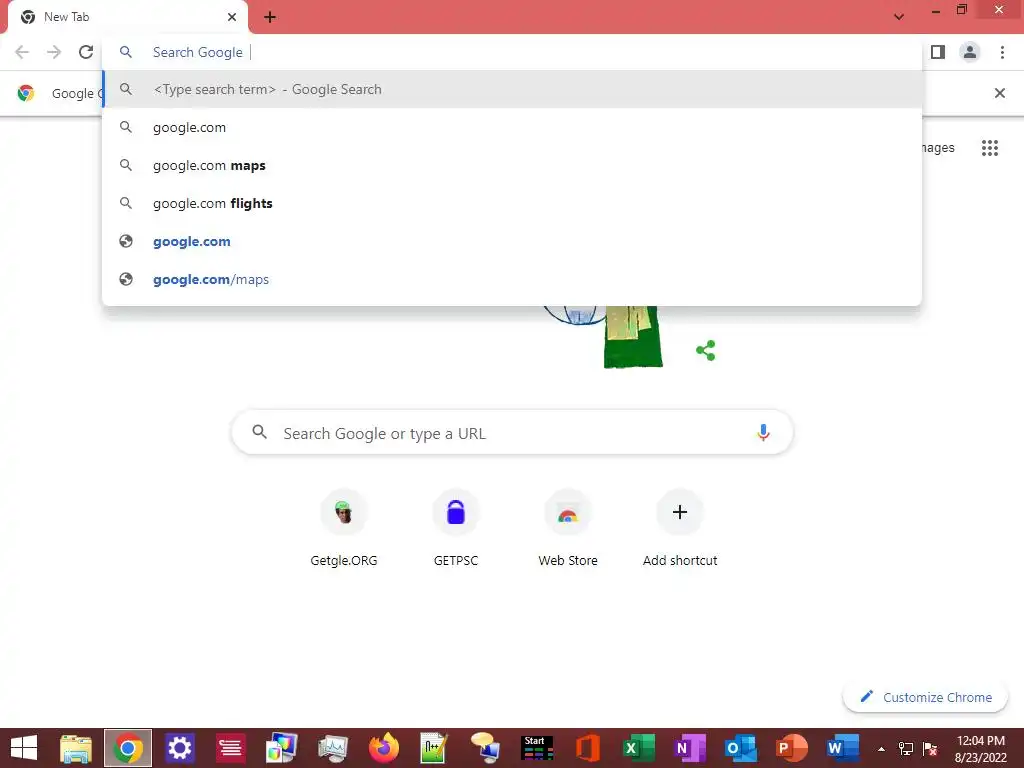Open the Office taskbar icon

click(x=588, y=748)
